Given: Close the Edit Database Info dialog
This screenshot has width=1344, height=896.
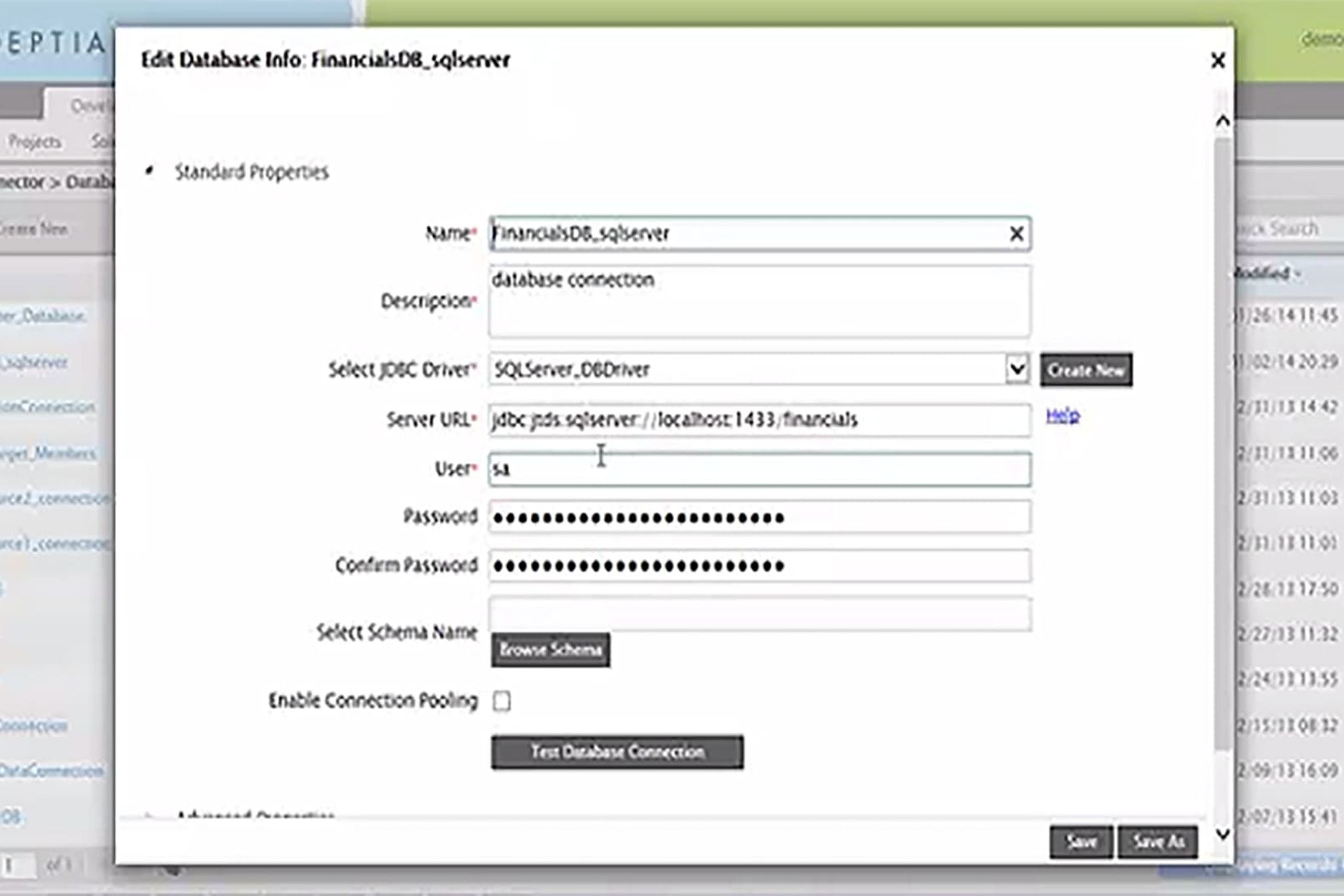Looking at the screenshot, I should click(x=1217, y=61).
